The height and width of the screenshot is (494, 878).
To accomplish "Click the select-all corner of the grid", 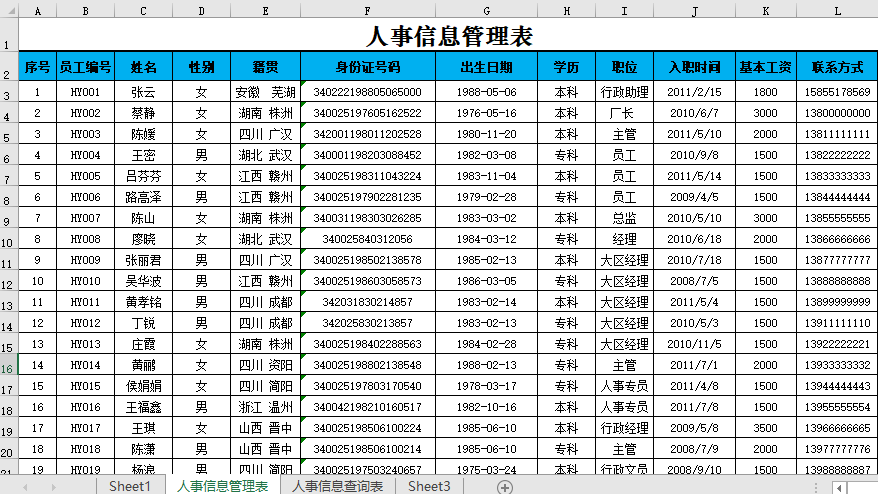I will pyautogui.click(x=9, y=11).
